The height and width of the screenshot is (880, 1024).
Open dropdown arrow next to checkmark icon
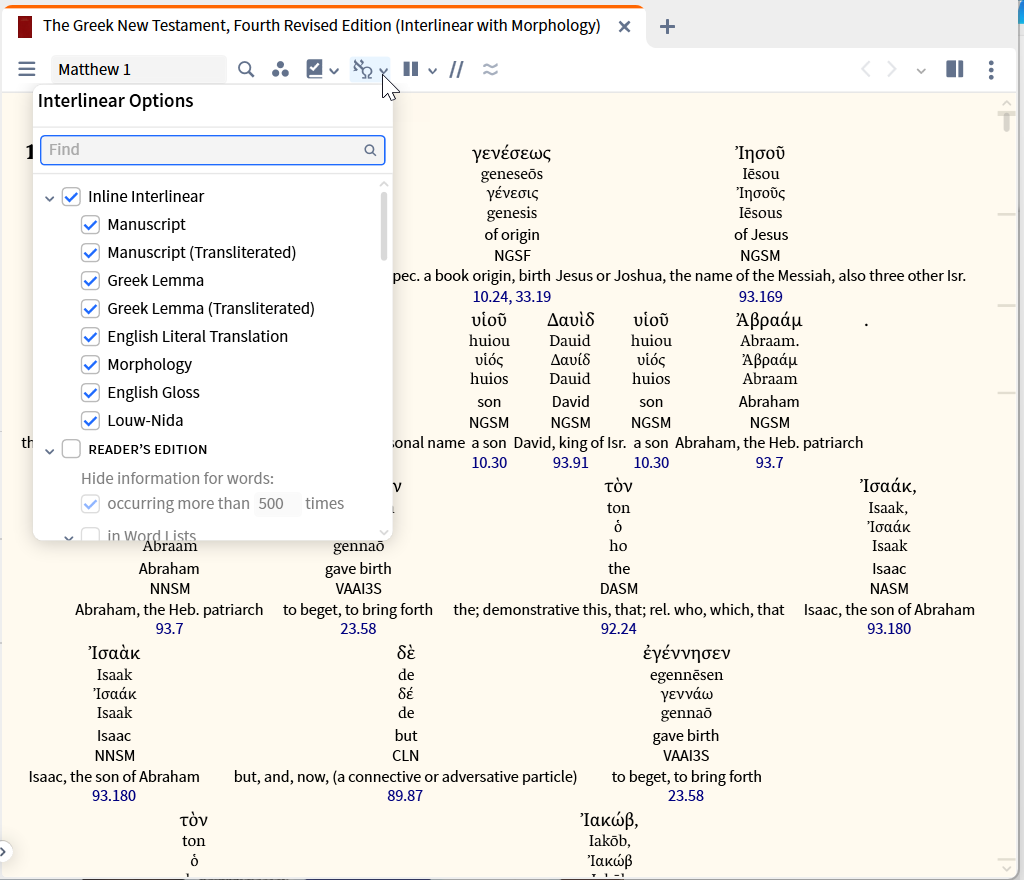[x=334, y=71]
